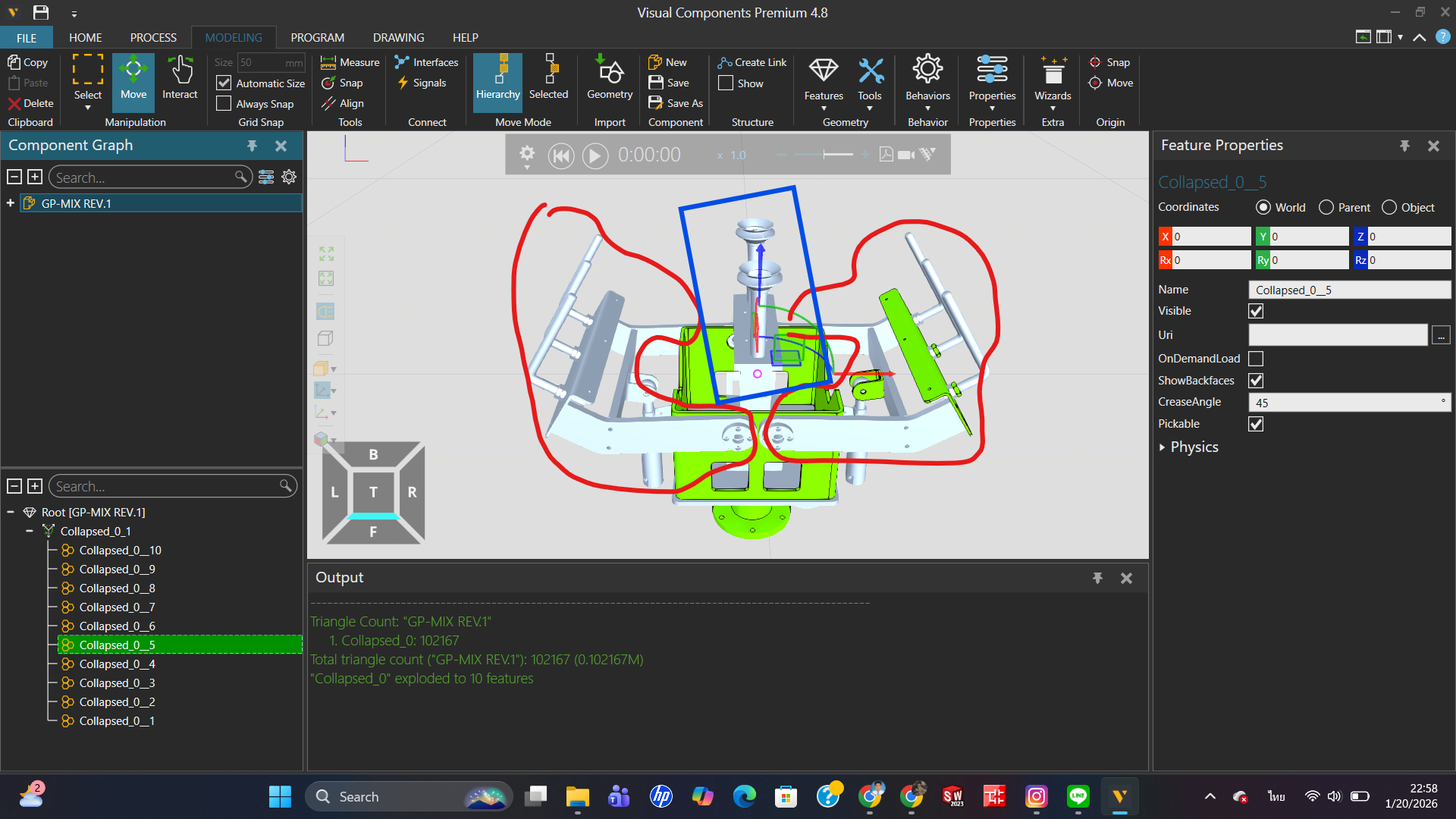Viewport: 1456px width, 819px height.
Task: Reset simulation with rewind button
Action: [x=561, y=155]
